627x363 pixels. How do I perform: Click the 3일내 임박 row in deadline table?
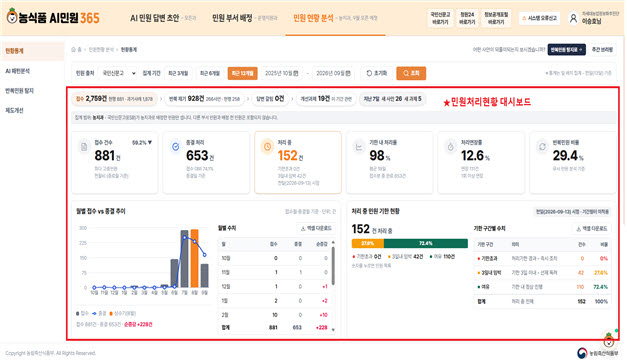pos(542,273)
